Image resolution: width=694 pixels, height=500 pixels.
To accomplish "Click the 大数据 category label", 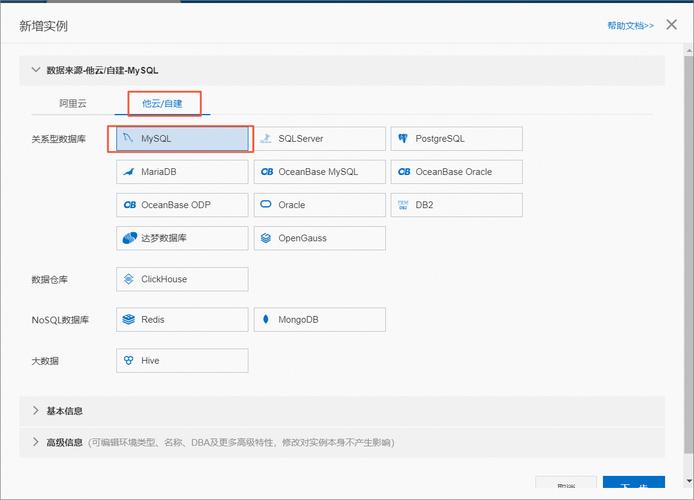I will 45,361.
